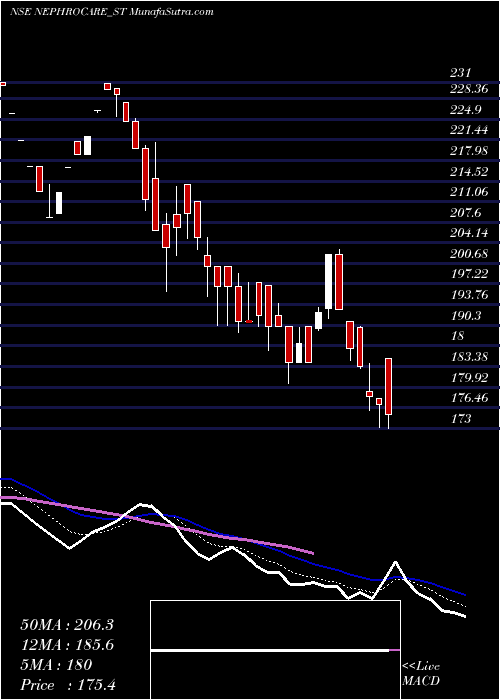Screen dimensions: 500x700
Task: Select the tall white candle near 200
Action: pos(329,281)
